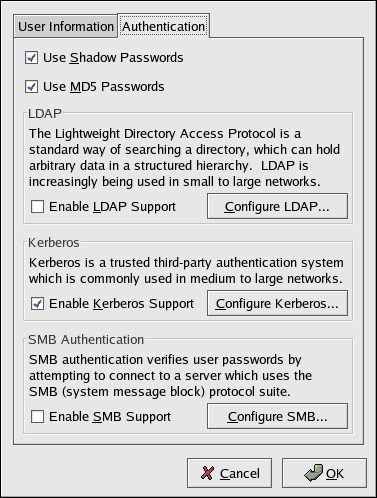Viewport: 377px width, 498px height.
Task: Click the "Enable SMB Support" label text
Action: point(110,417)
